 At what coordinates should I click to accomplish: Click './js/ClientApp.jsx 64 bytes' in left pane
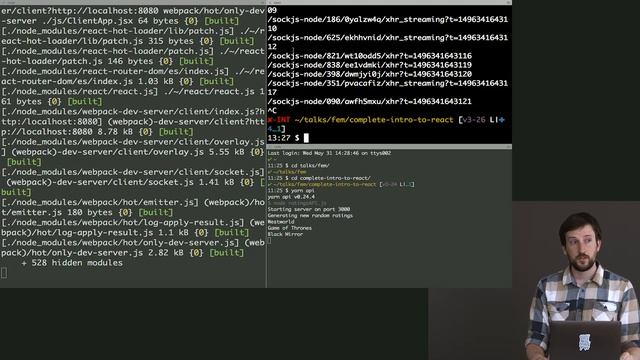point(120,21)
